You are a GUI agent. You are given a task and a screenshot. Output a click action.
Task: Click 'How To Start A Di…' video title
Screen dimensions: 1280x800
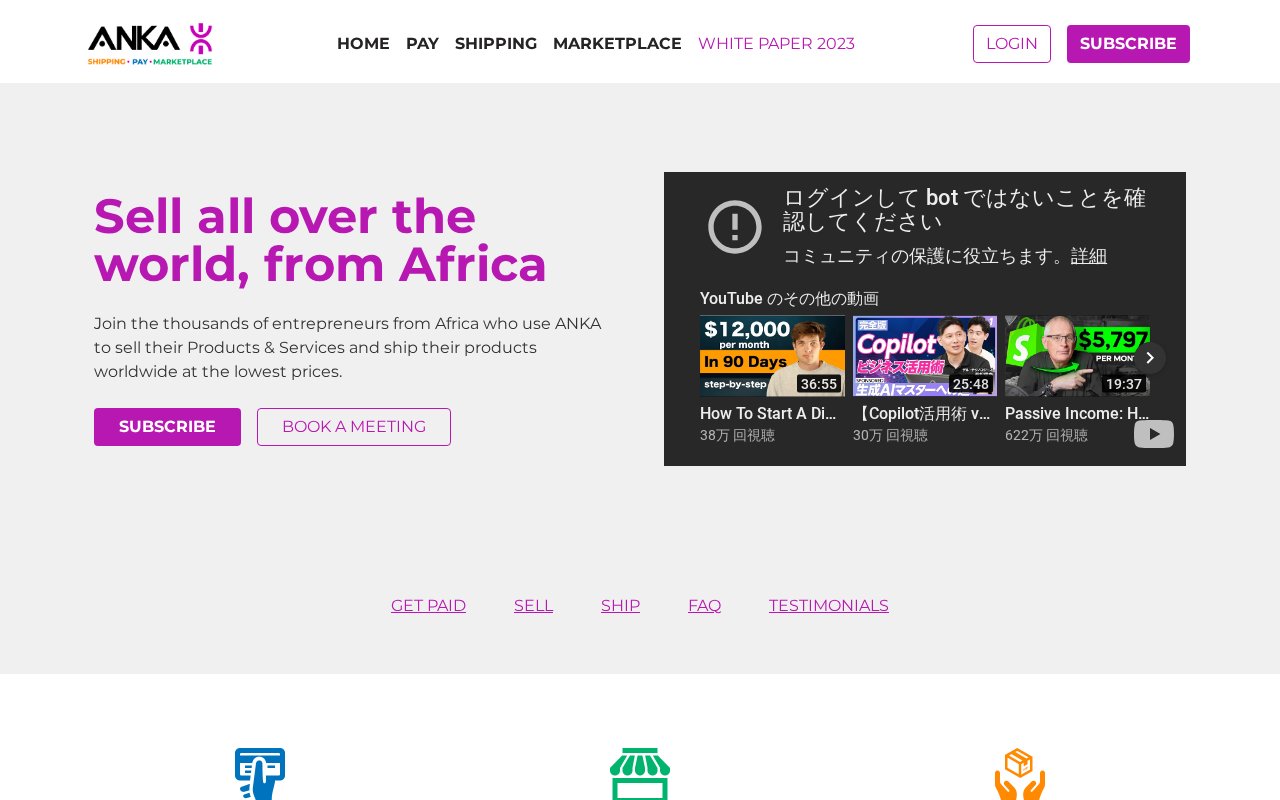point(768,414)
